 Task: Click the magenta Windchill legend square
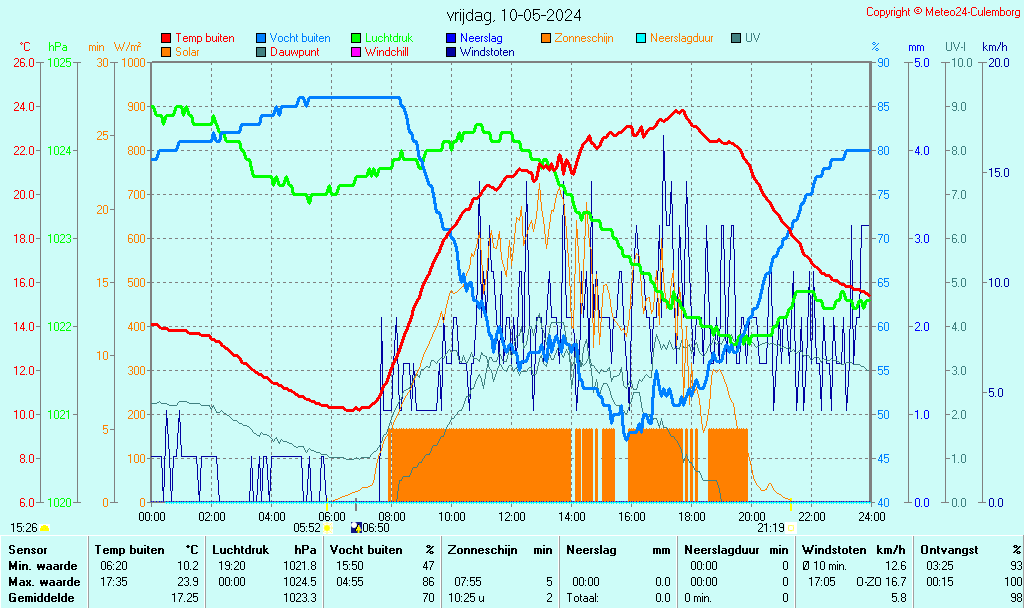(x=356, y=52)
